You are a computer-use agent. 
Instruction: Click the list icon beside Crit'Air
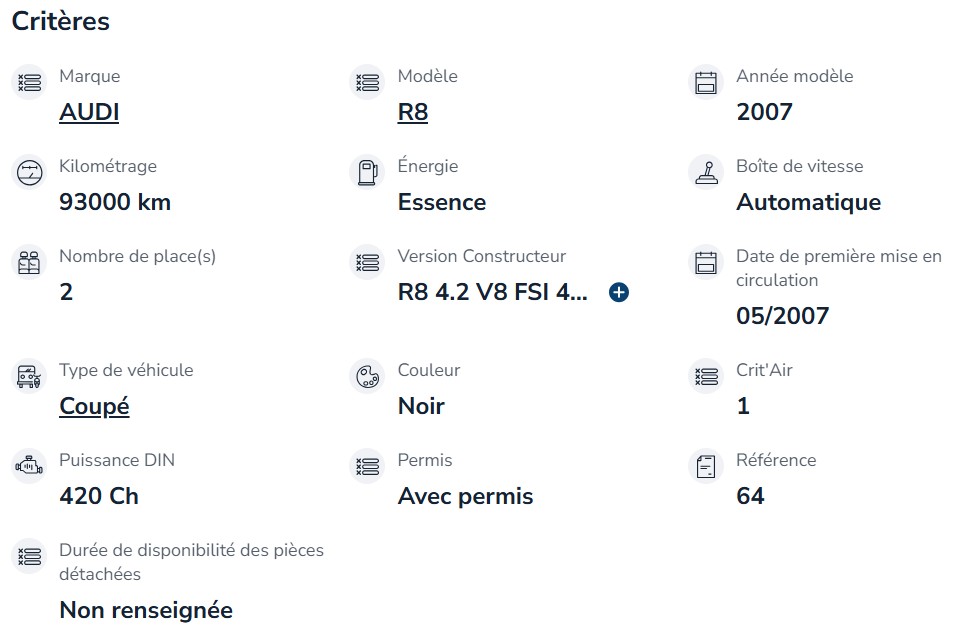(706, 376)
